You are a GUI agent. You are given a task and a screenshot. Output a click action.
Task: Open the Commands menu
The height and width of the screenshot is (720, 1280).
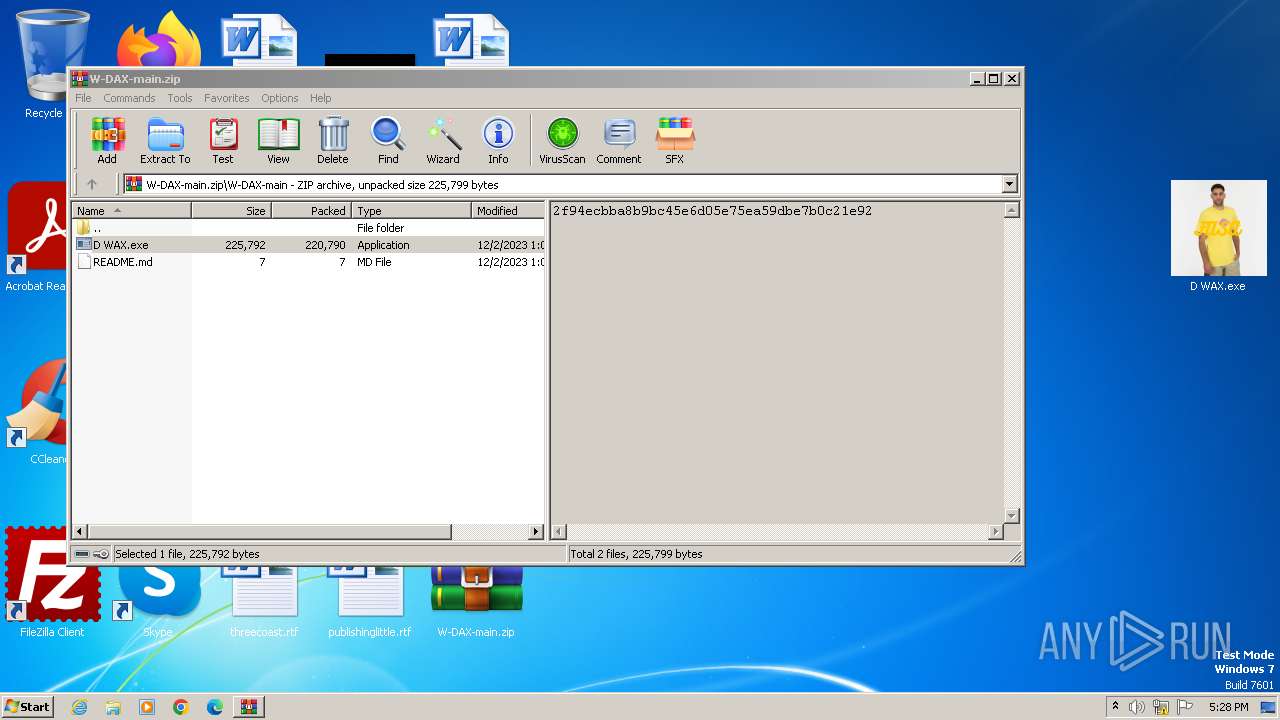point(129,98)
